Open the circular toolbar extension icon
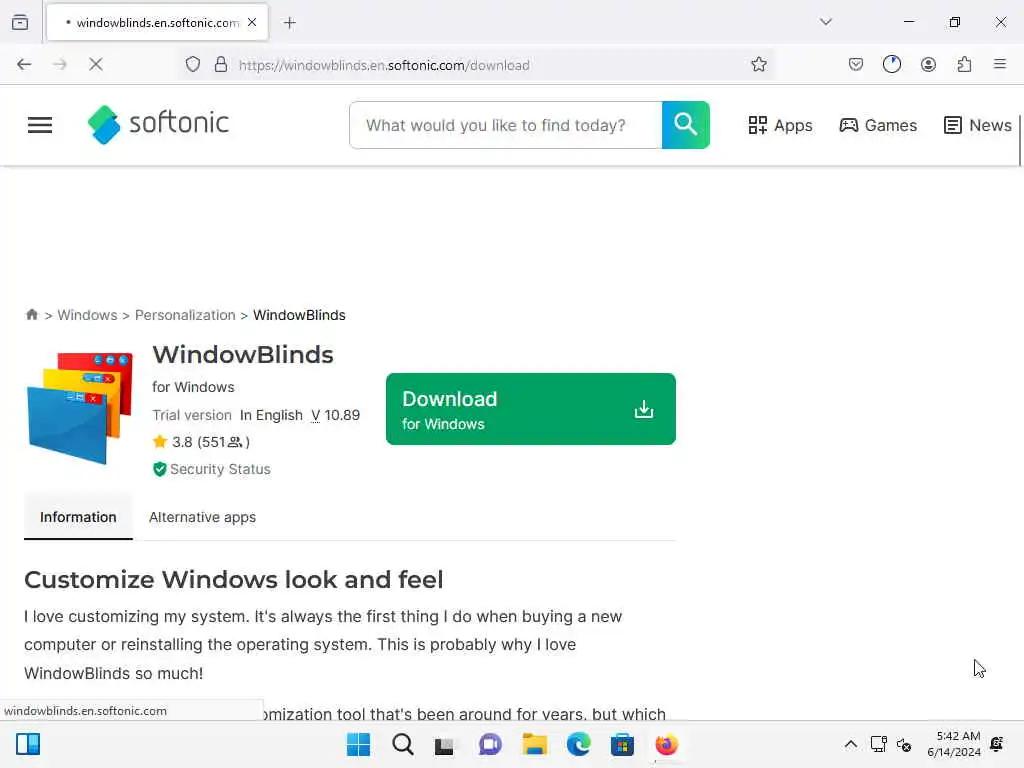This screenshot has height=768, width=1024. pos(892,64)
